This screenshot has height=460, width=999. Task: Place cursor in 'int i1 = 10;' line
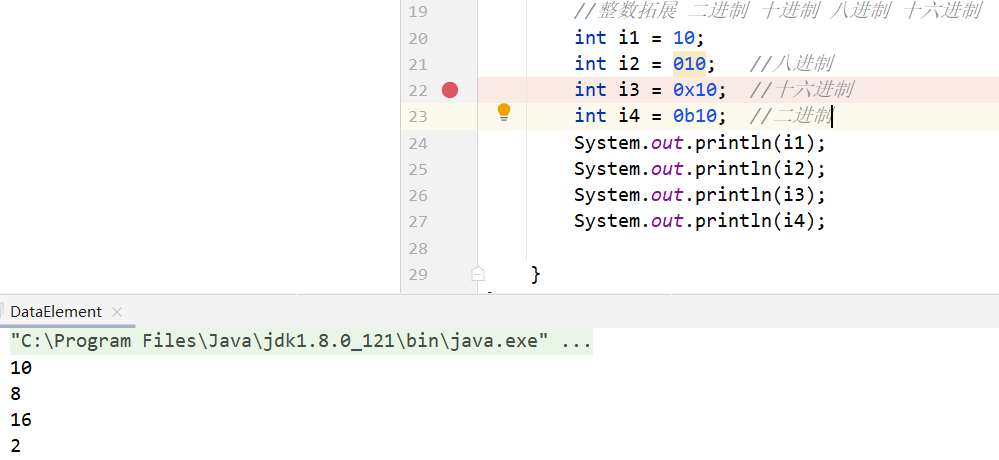point(639,38)
